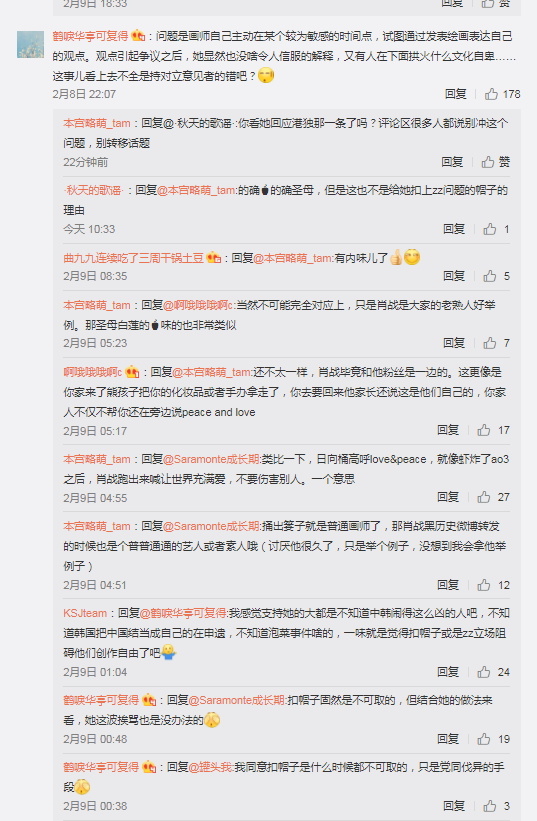
Task: Click 回复 on the 2月9日 01:04 reply
Action: click(448, 672)
